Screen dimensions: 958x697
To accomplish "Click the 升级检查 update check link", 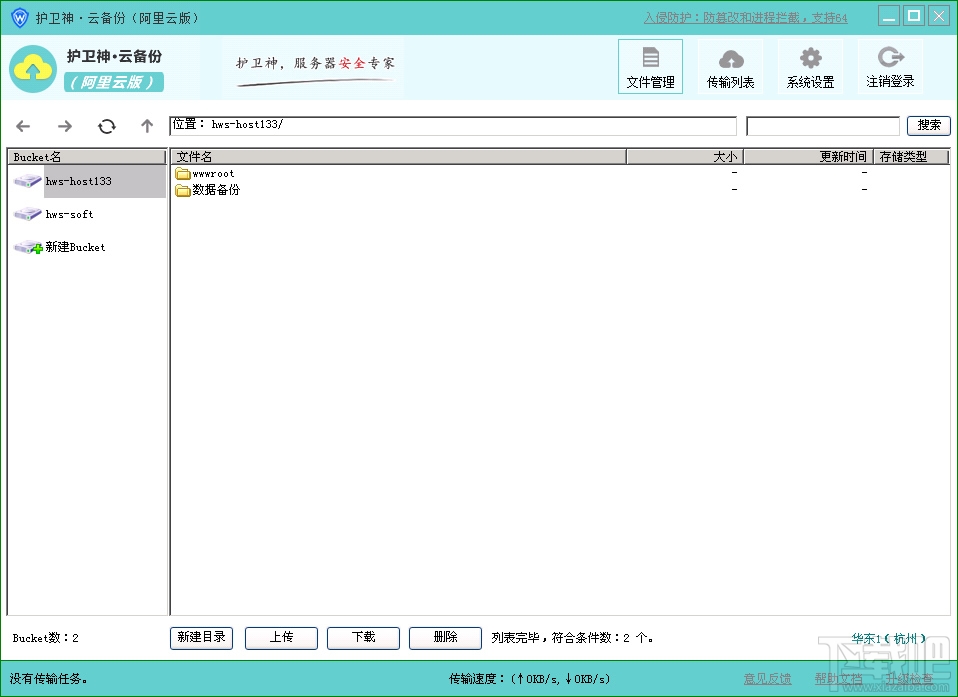I will [x=910, y=678].
